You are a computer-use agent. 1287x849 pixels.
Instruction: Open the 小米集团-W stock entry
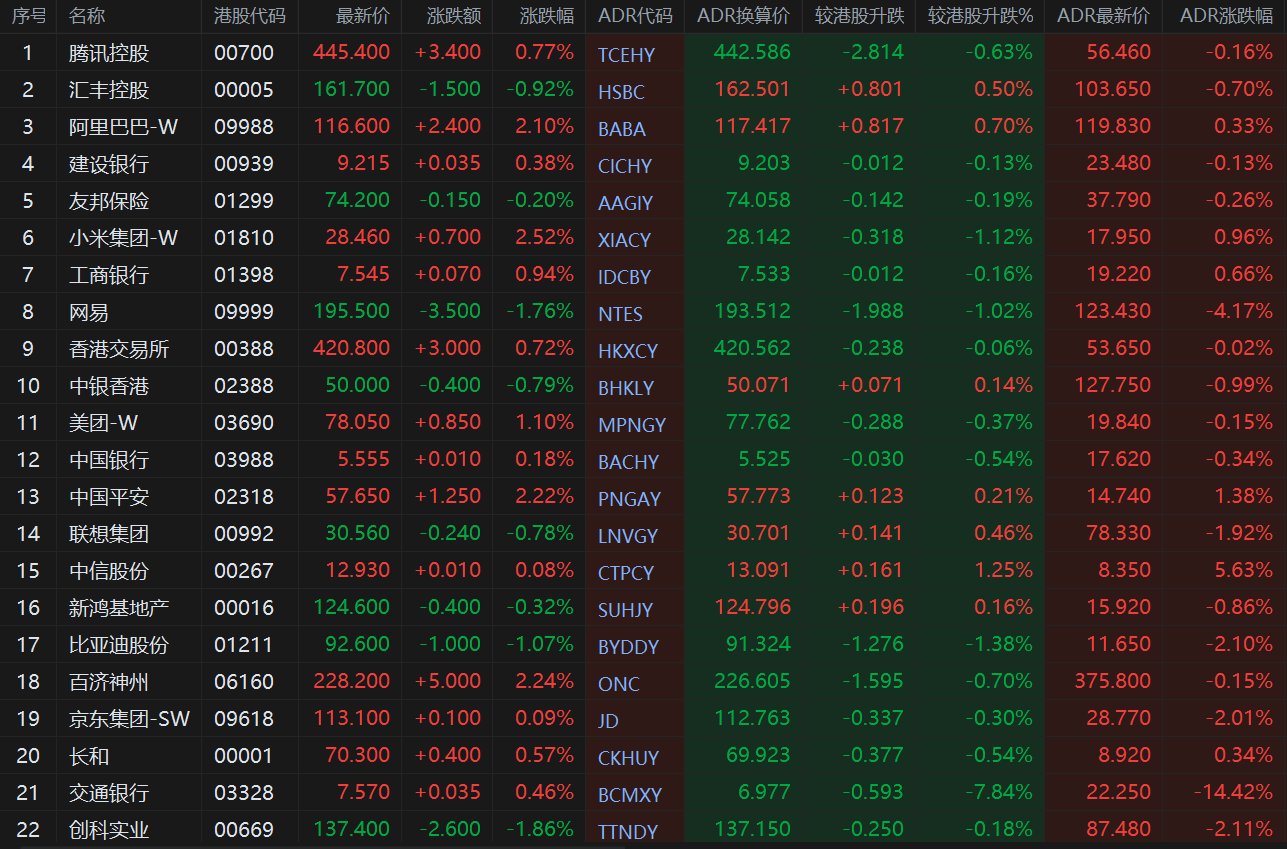(x=123, y=238)
